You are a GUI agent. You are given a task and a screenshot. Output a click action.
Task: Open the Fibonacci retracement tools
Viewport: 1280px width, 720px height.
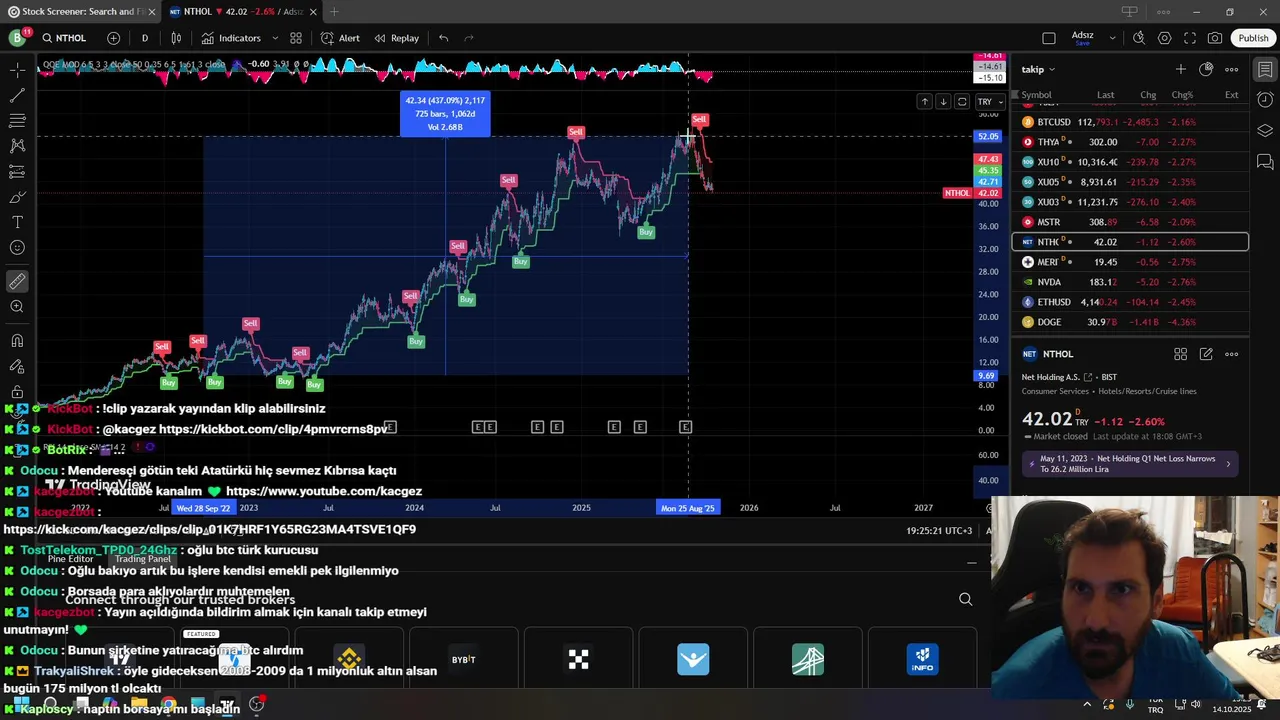[17, 121]
